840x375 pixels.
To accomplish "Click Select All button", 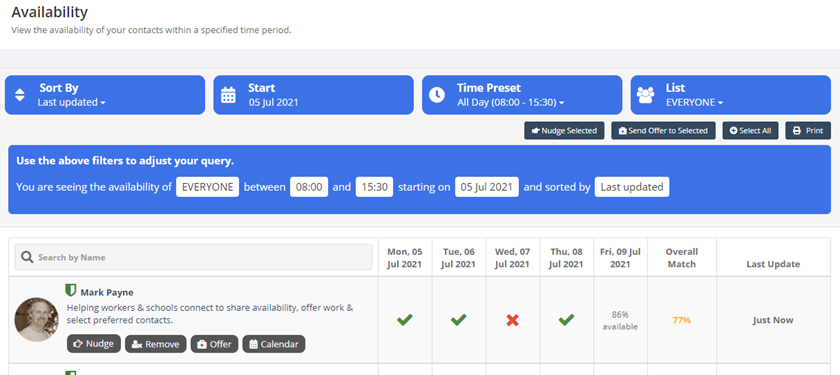I will (751, 131).
